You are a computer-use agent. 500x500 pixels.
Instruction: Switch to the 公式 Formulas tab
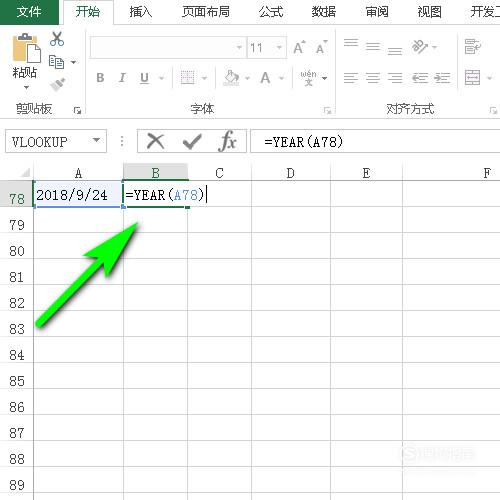(x=271, y=12)
